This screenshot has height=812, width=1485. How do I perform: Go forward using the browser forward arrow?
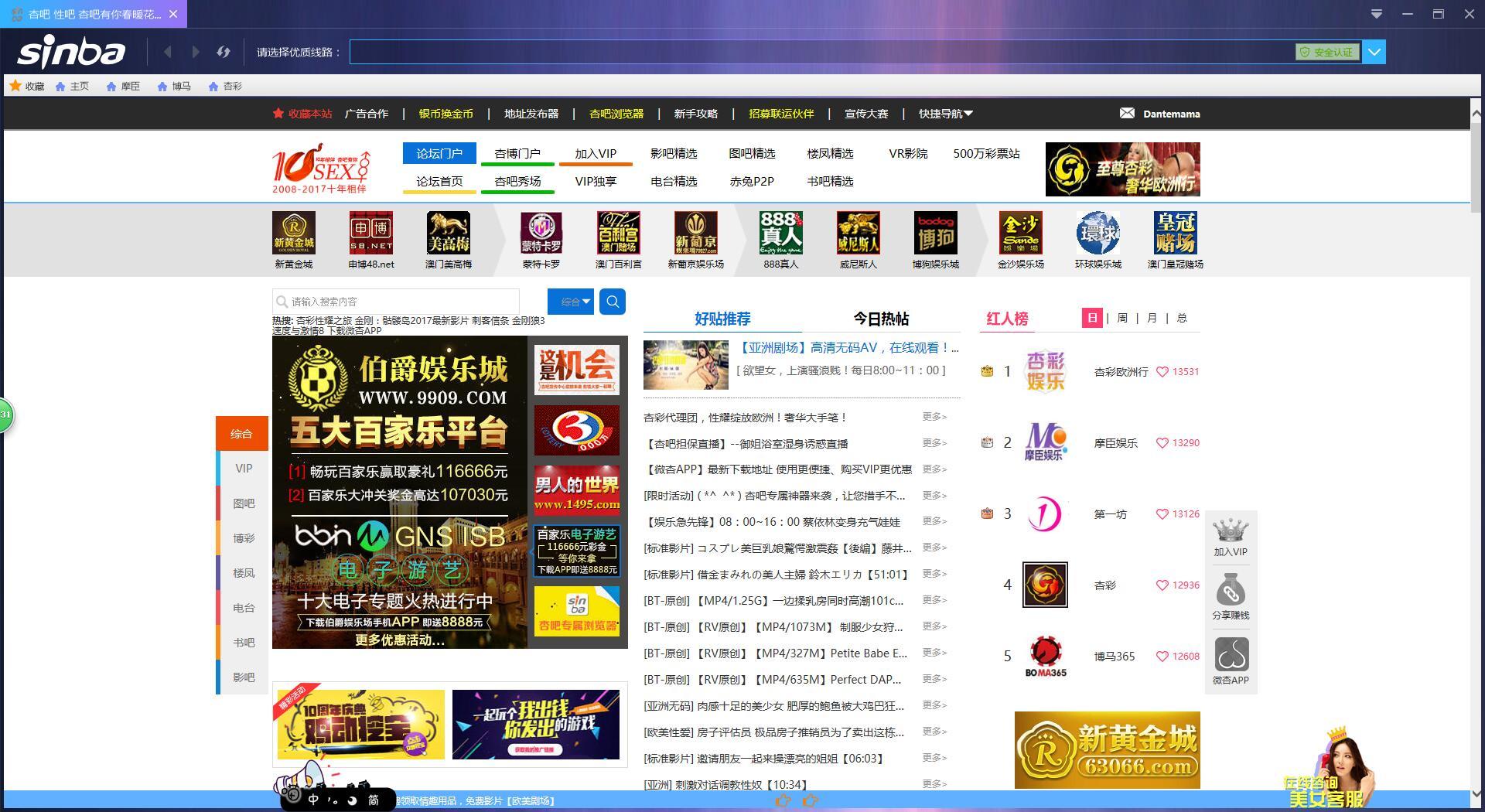click(x=196, y=52)
